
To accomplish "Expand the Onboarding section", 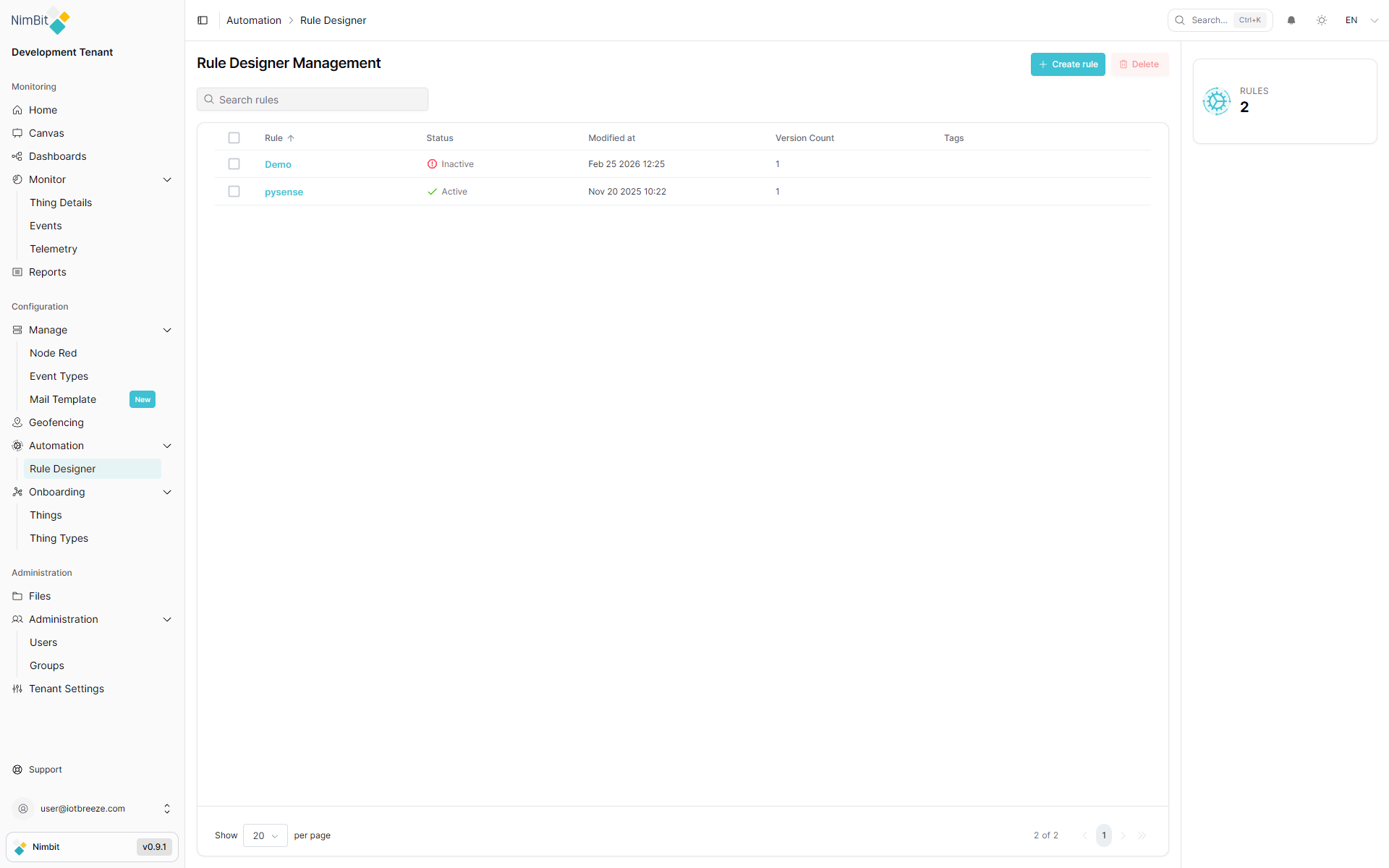I will (x=167, y=492).
